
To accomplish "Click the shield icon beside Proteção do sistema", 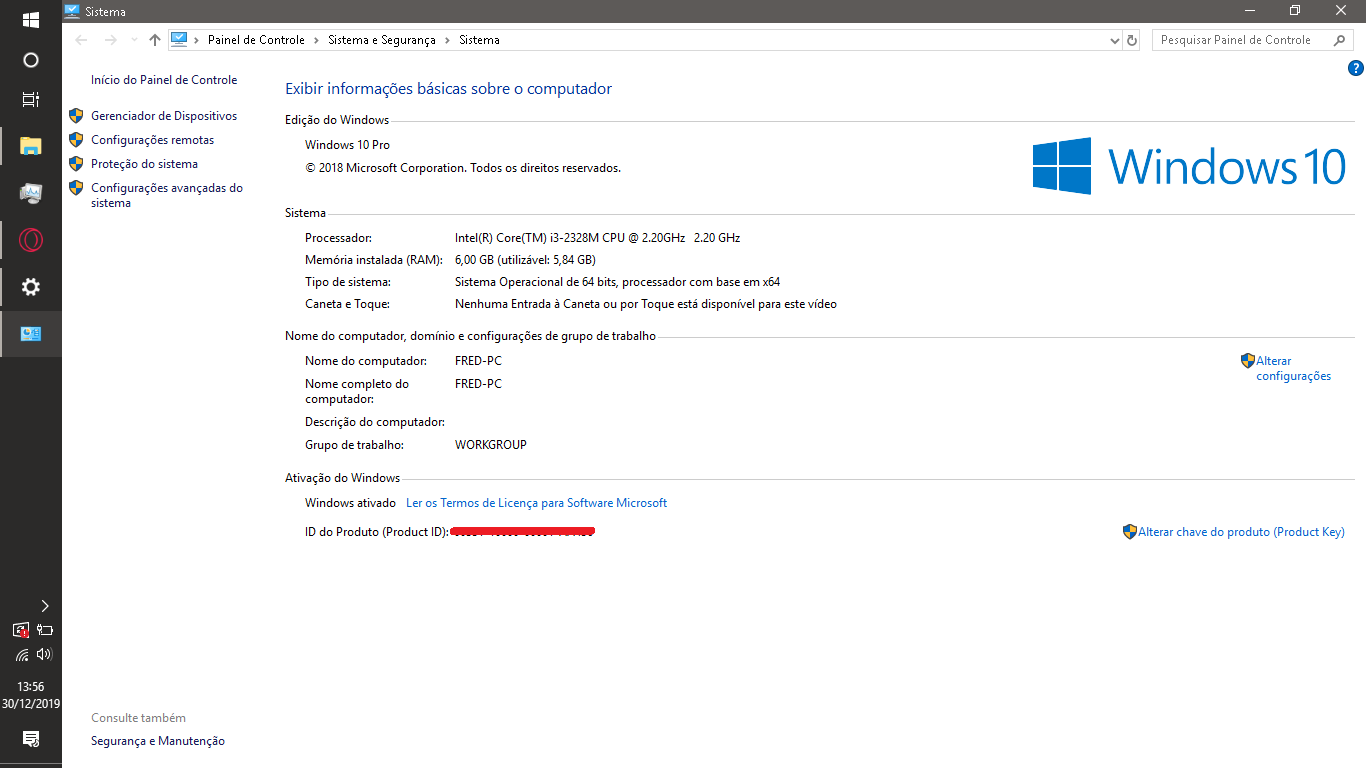I will 76,163.
